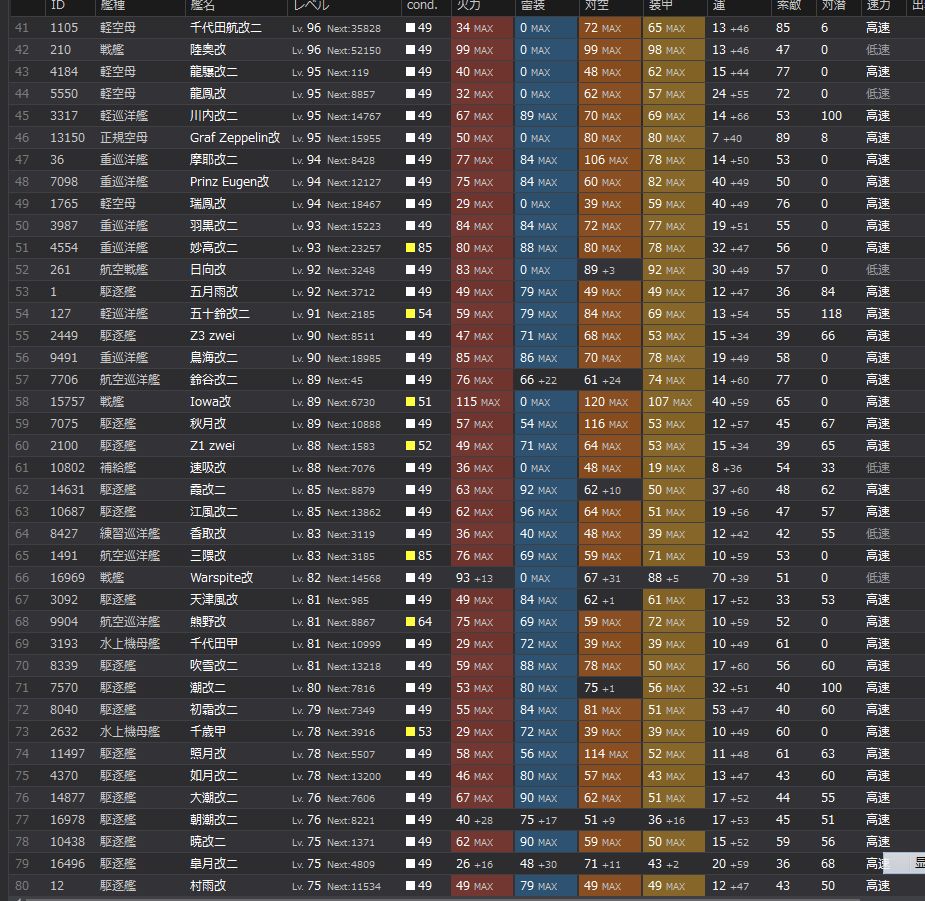Click yellow condition icon for 三隈改
This screenshot has width=925, height=901.
click(x=411, y=556)
